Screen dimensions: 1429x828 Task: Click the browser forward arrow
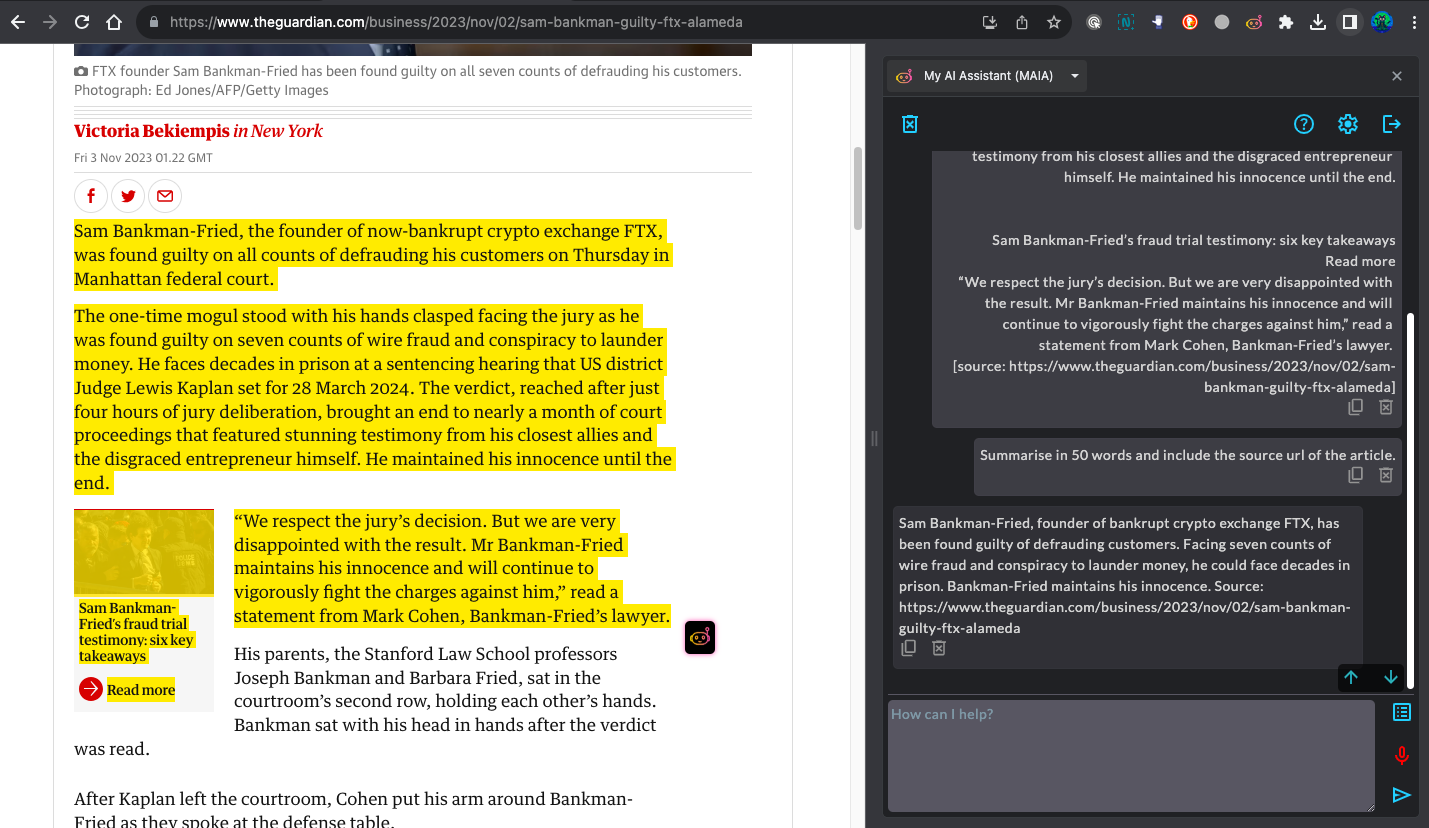pyautogui.click(x=50, y=22)
